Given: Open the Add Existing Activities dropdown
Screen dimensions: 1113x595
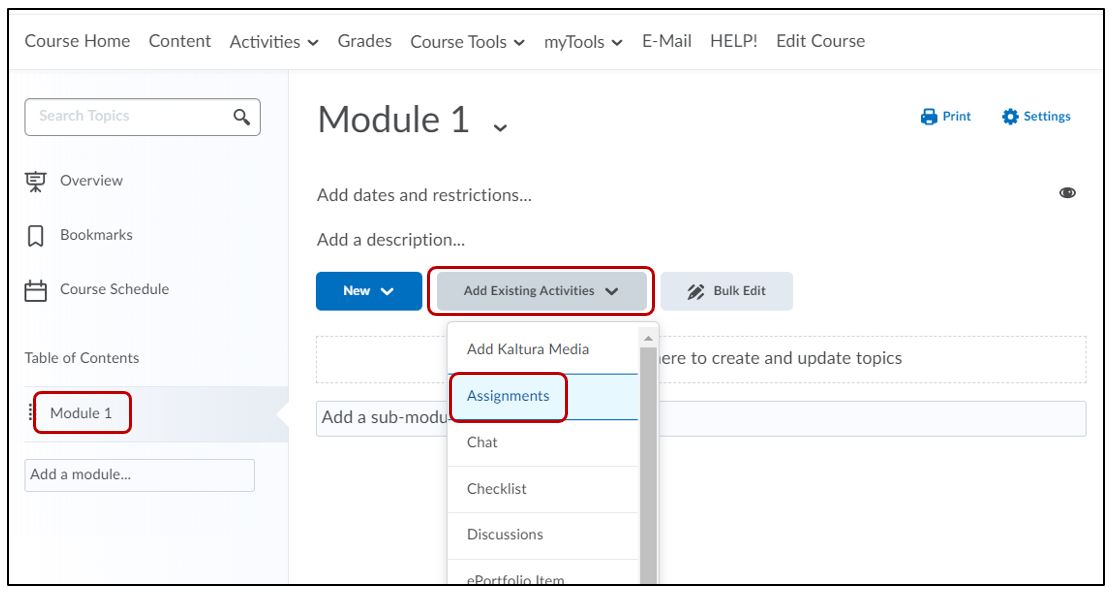Looking at the screenshot, I should [541, 291].
